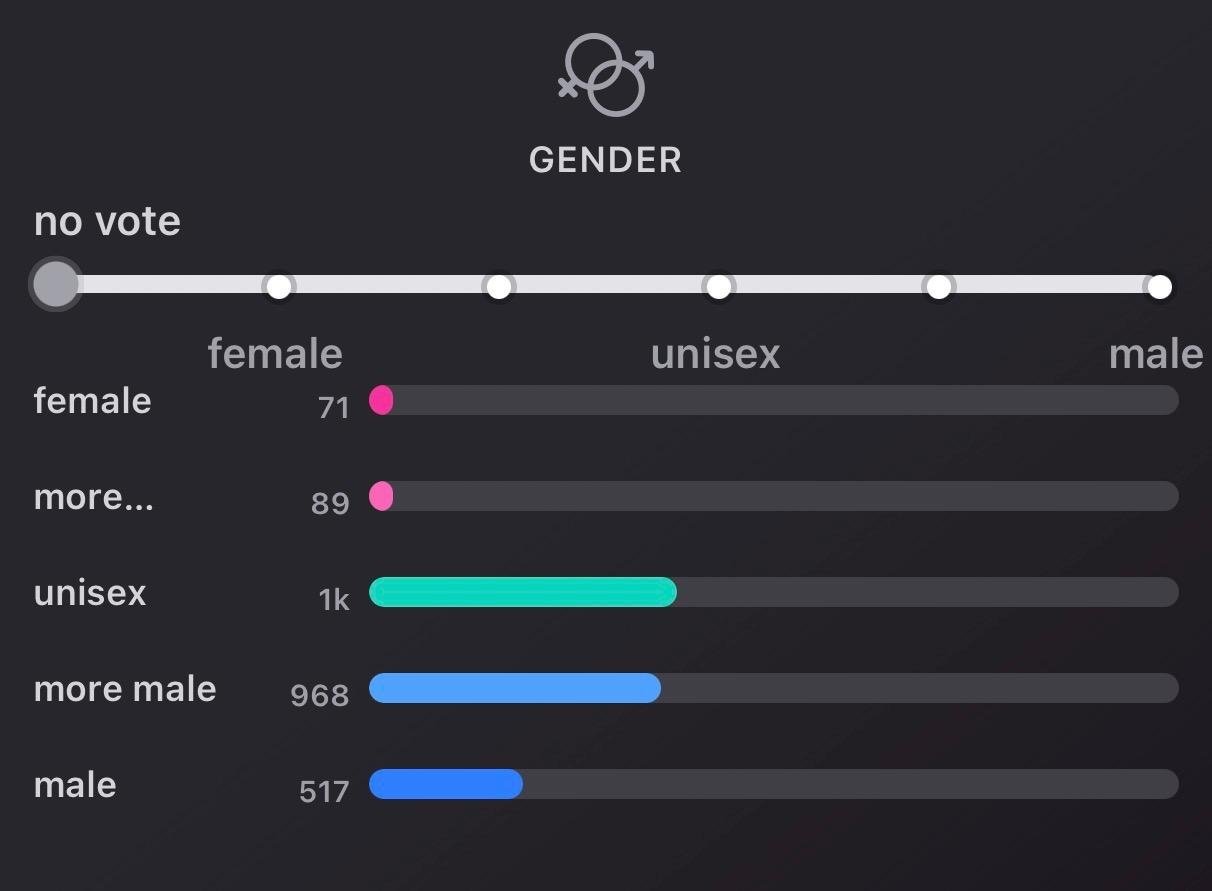1212x891 pixels.
Task: Click the GENDER heading text
Action: pyautogui.click(x=605, y=160)
